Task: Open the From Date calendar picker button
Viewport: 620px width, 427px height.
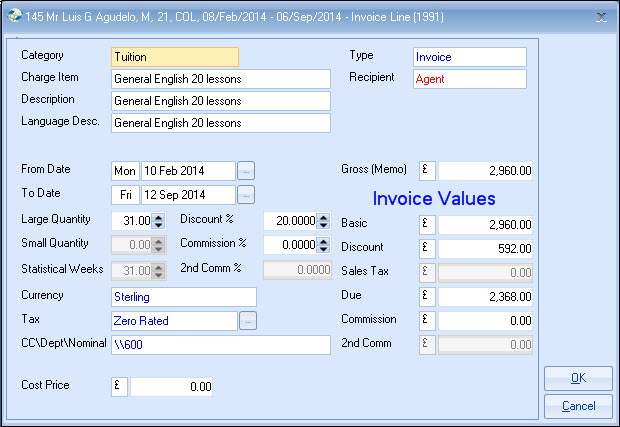Action: pos(246,171)
